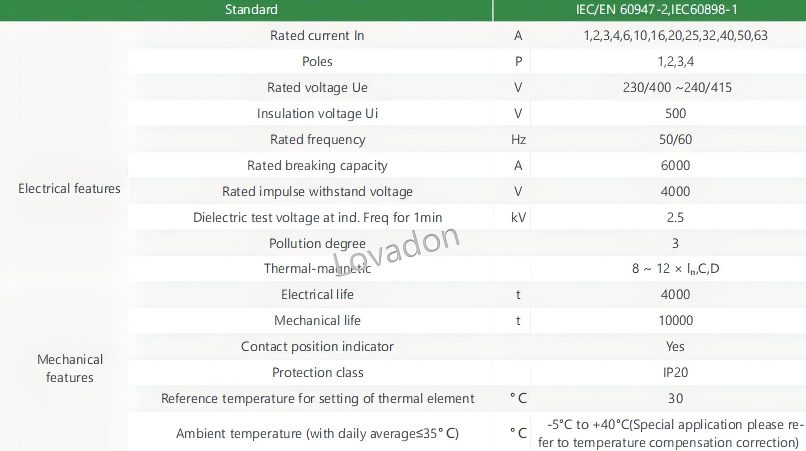The image size is (806, 451).
Task: Click the Rated current In row label
Action: point(317,35)
